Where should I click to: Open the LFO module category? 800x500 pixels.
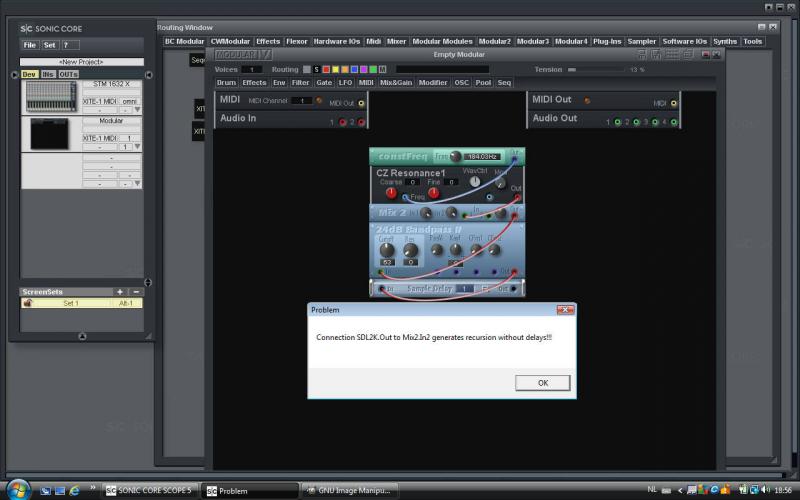345,83
